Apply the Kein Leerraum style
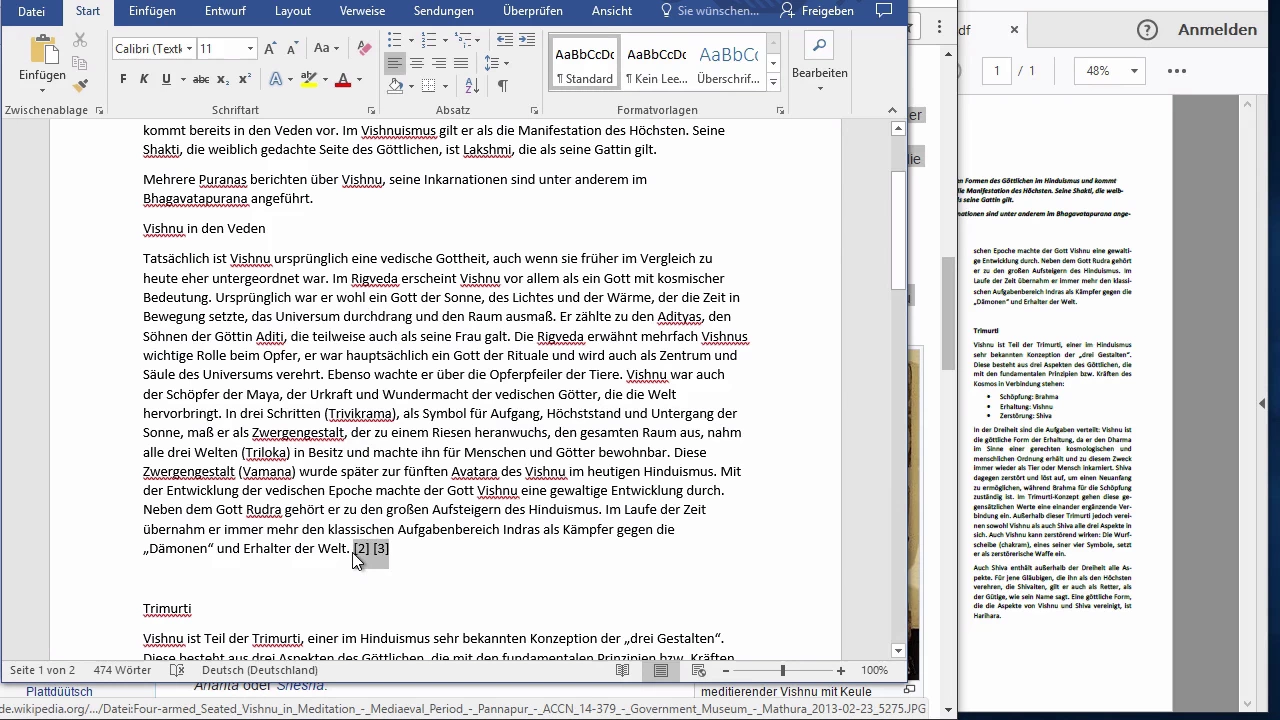The image size is (1280, 720). (x=656, y=62)
